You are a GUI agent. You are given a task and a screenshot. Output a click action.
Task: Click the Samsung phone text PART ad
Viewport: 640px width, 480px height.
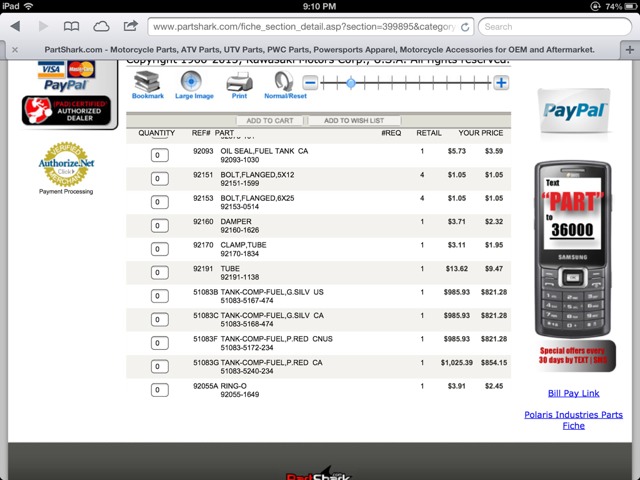[x=573, y=249]
